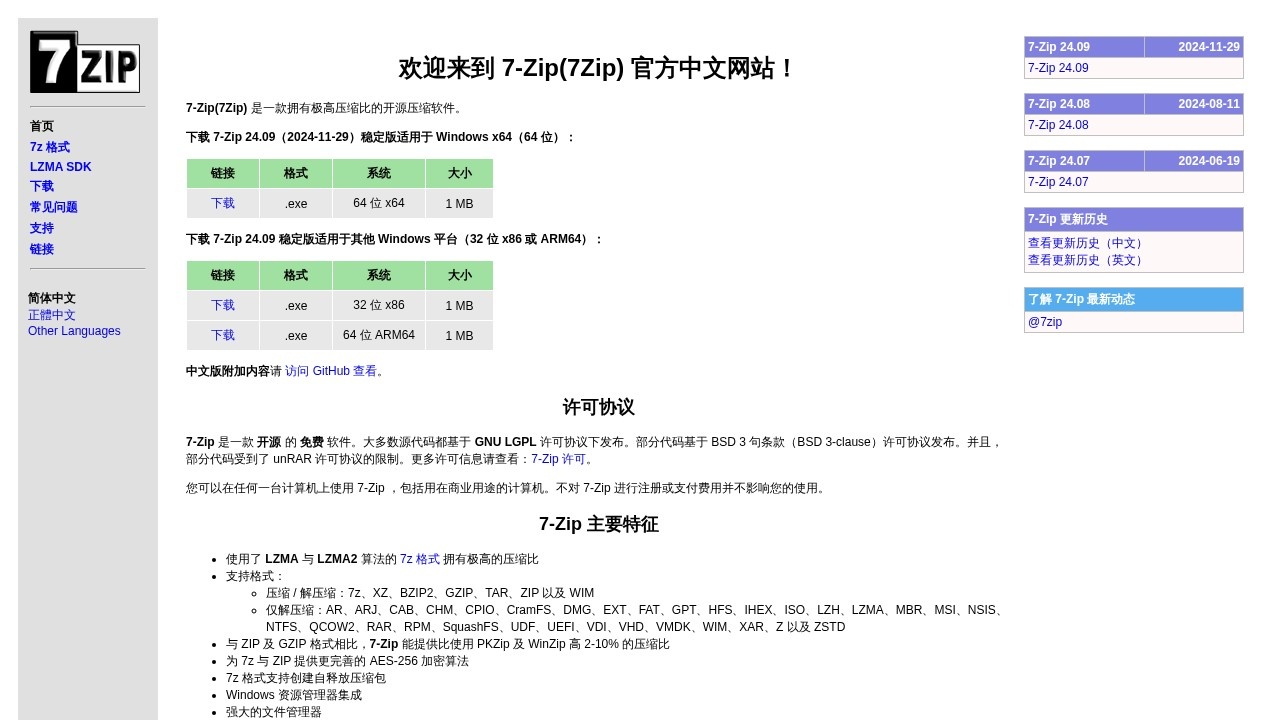Open 访问 GitHub 查看 link
This screenshot has height=720, width=1280.
click(331, 371)
